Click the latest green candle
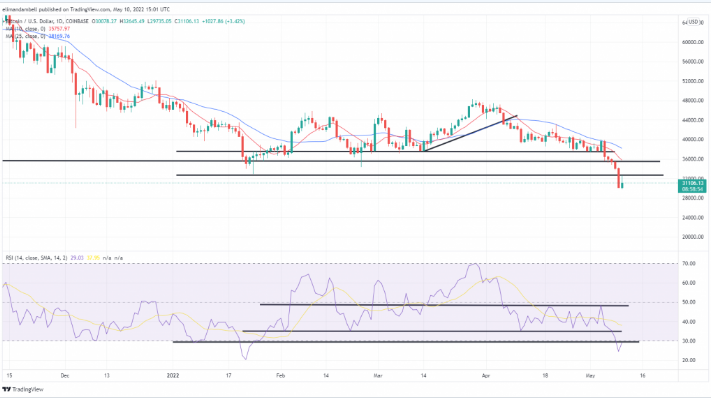The height and width of the screenshot is (398, 711). click(x=623, y=184)
